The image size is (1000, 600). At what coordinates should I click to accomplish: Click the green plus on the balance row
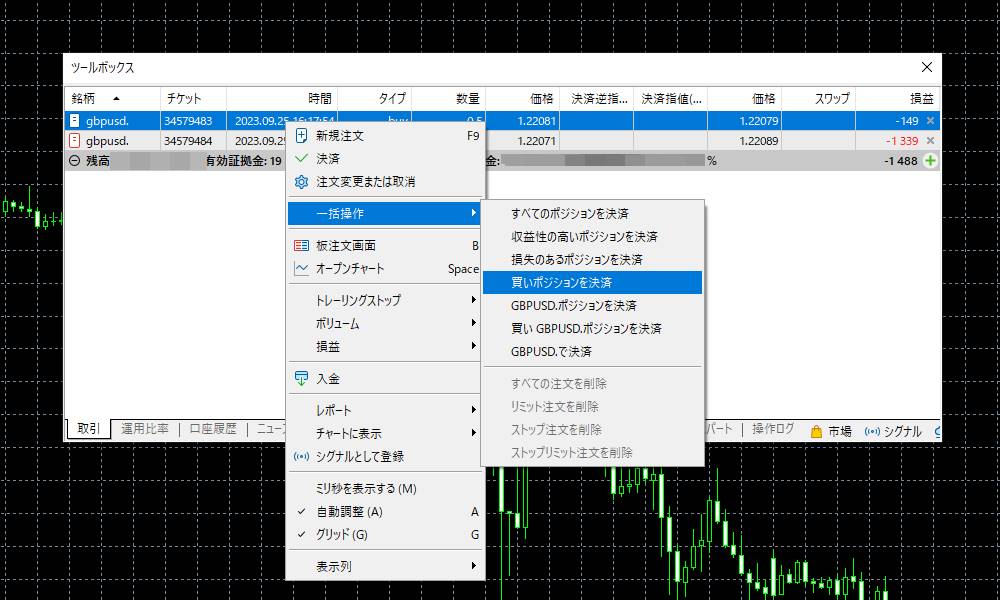point(930,162)
